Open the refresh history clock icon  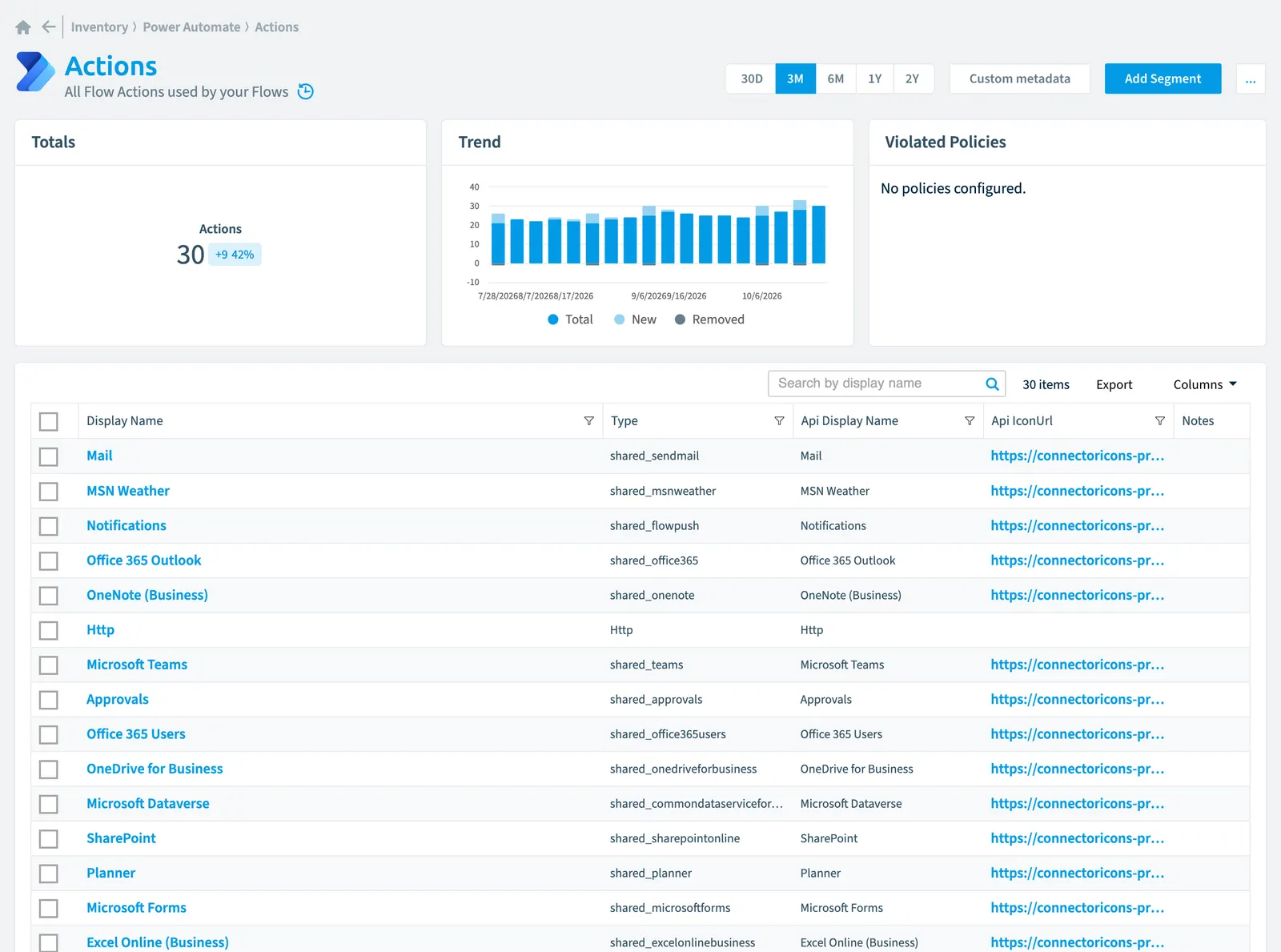pos(305,91)
